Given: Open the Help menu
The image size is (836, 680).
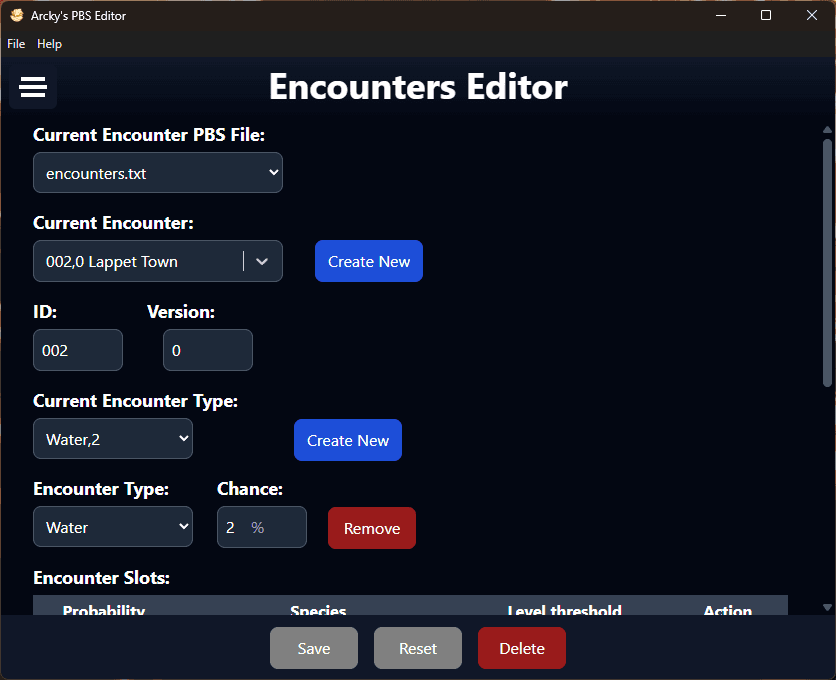Looking at the screenshot, I should pos(49,44).
